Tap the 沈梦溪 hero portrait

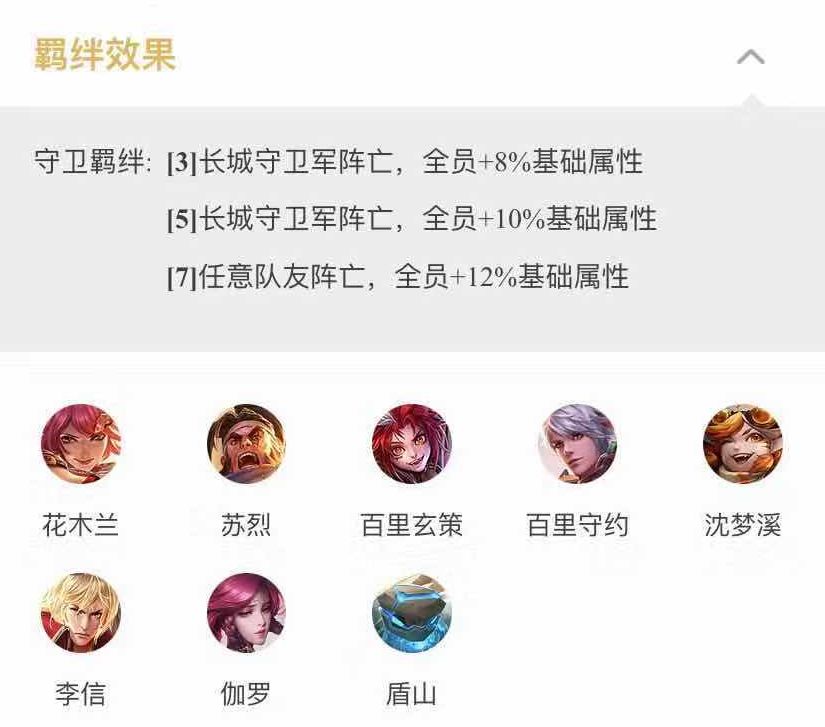tap(742, 443)
